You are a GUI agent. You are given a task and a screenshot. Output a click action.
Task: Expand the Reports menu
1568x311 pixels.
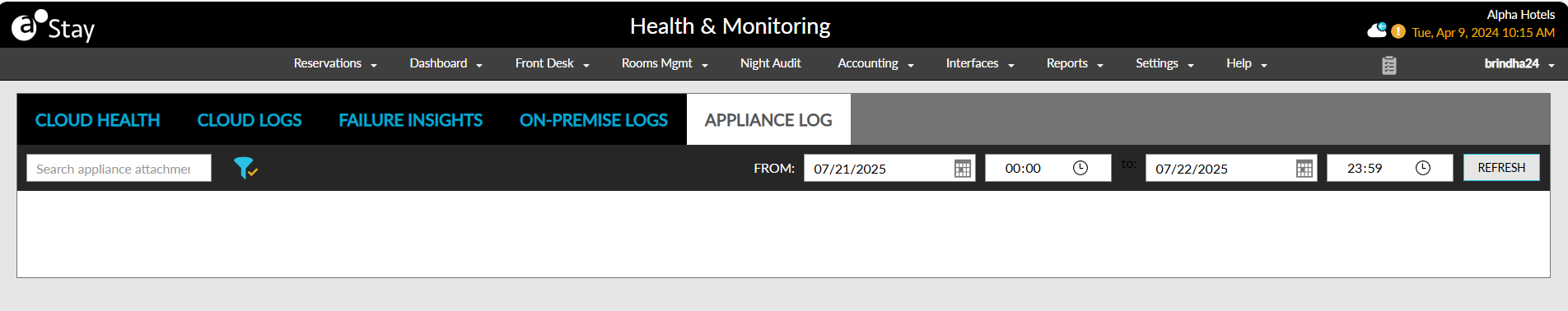pyautogui.click(x=1075, y=63)
